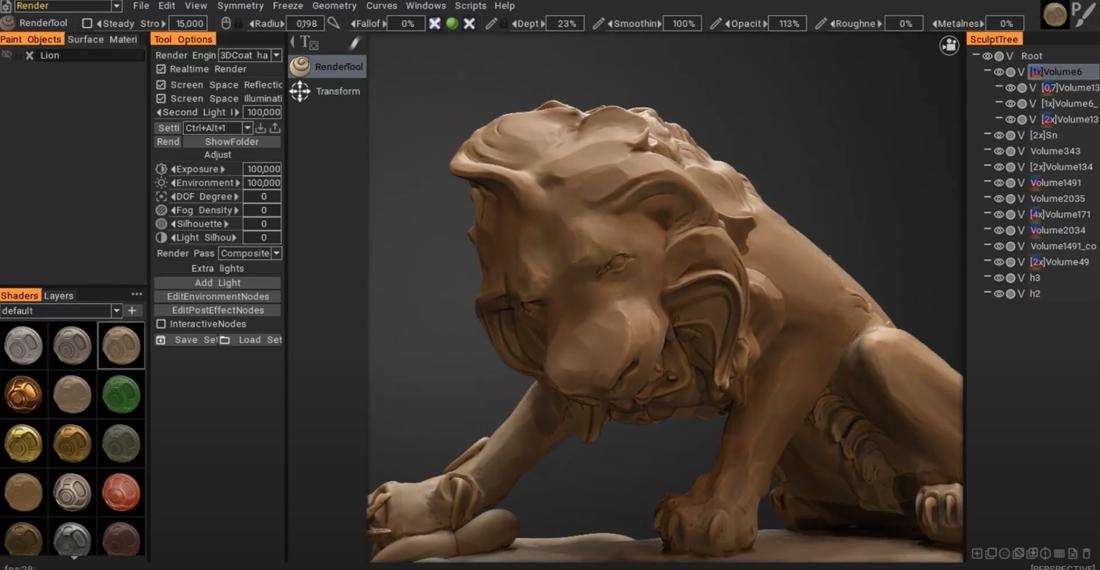Add a new shader folder with plus icon
Screen dimensions: 1100x570
point(132,311)
